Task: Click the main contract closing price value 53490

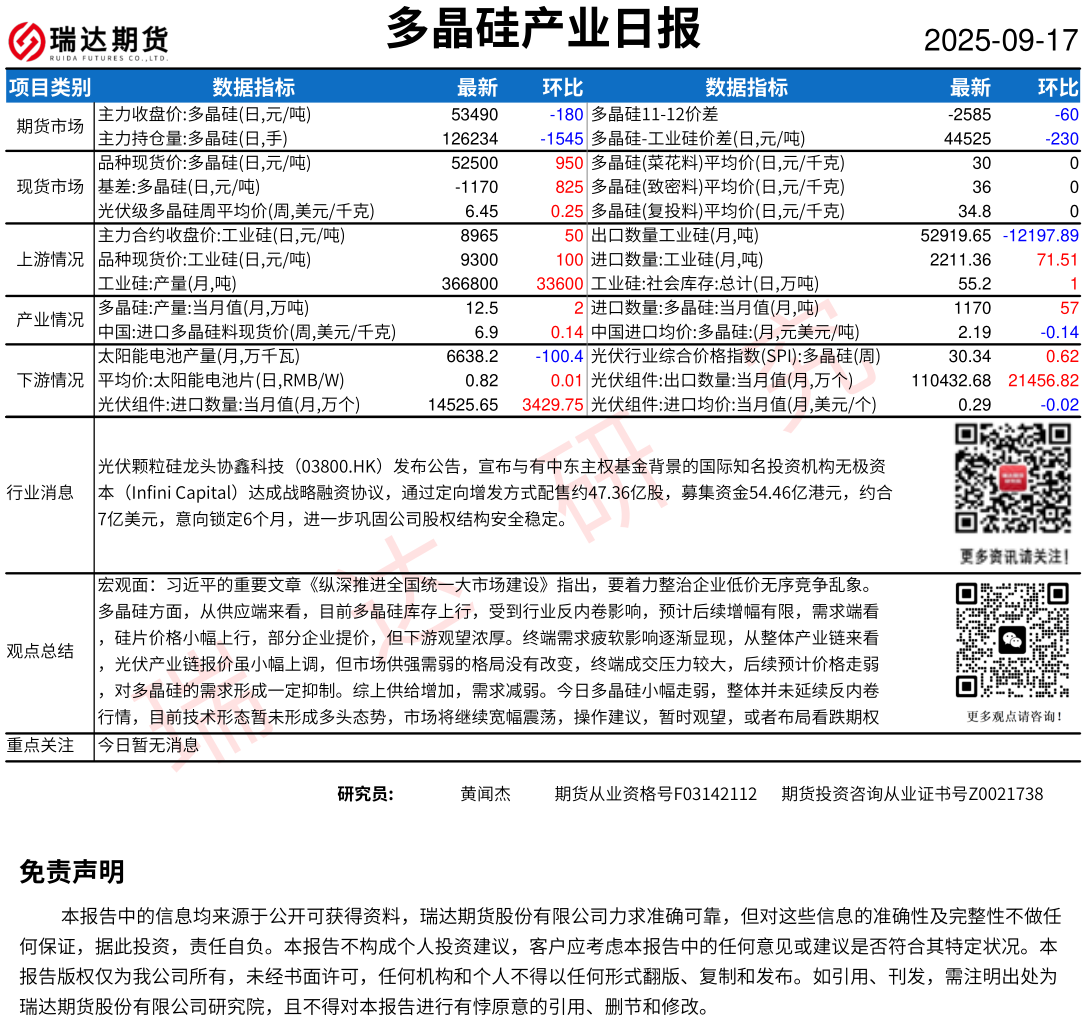Action: pos(474,115)
